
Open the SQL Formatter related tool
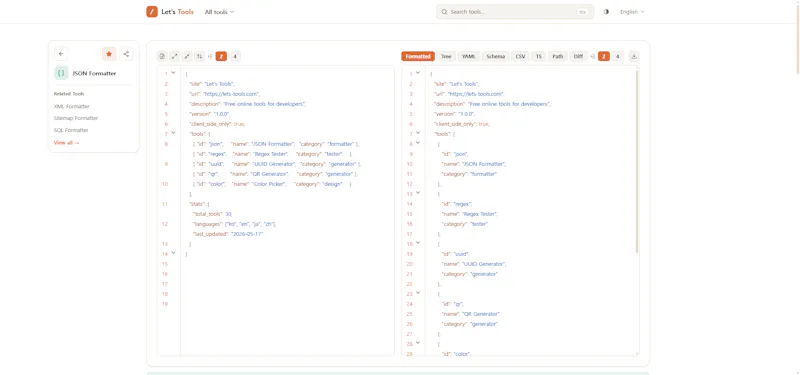(x=71, y=131)
